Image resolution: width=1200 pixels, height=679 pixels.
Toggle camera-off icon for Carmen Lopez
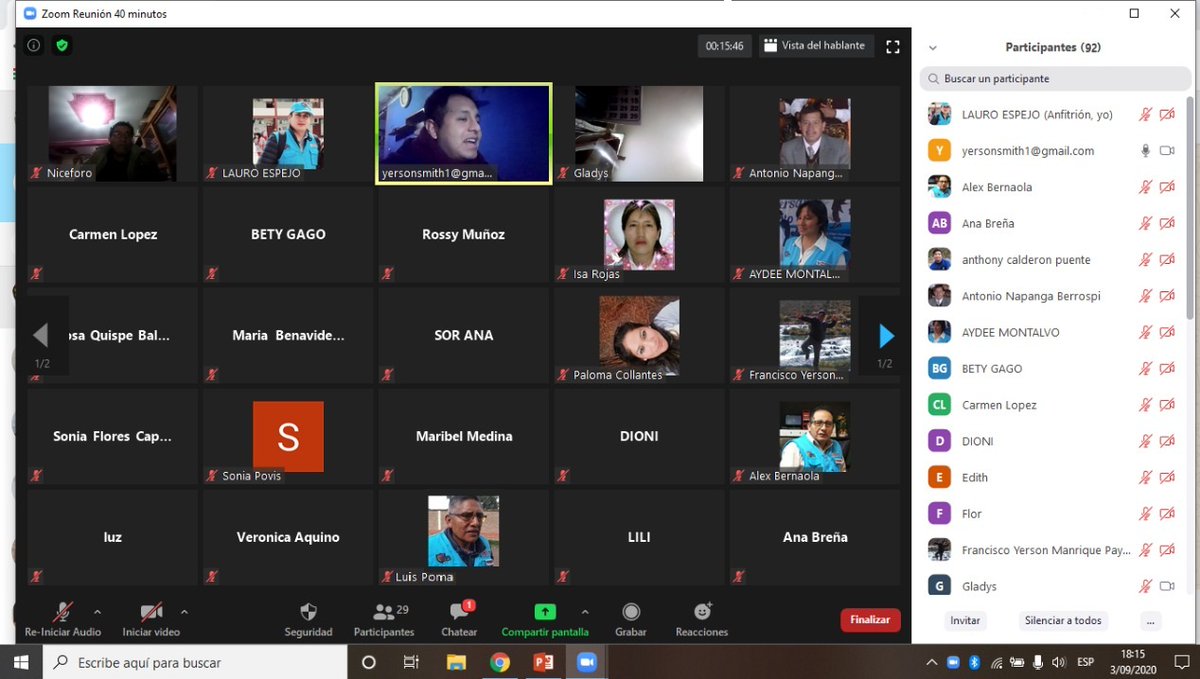(x=1167, y=405)
